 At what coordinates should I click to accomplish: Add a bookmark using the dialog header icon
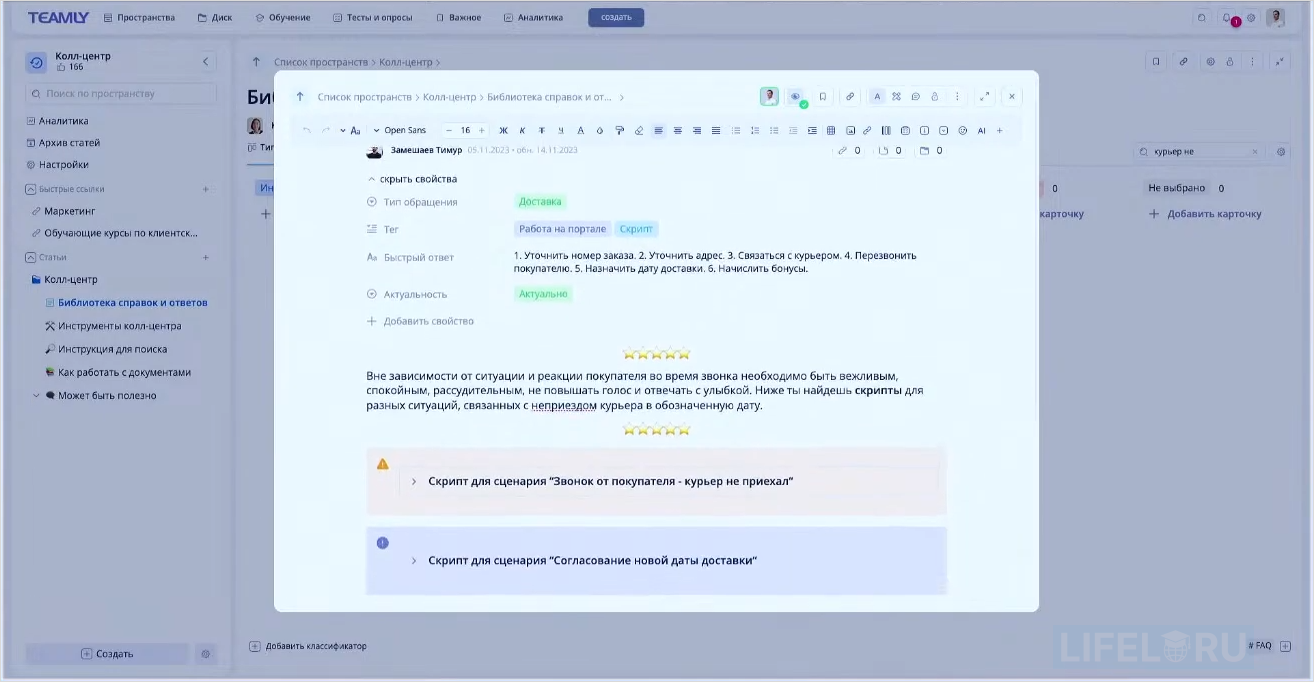click(x=823, y=96)
